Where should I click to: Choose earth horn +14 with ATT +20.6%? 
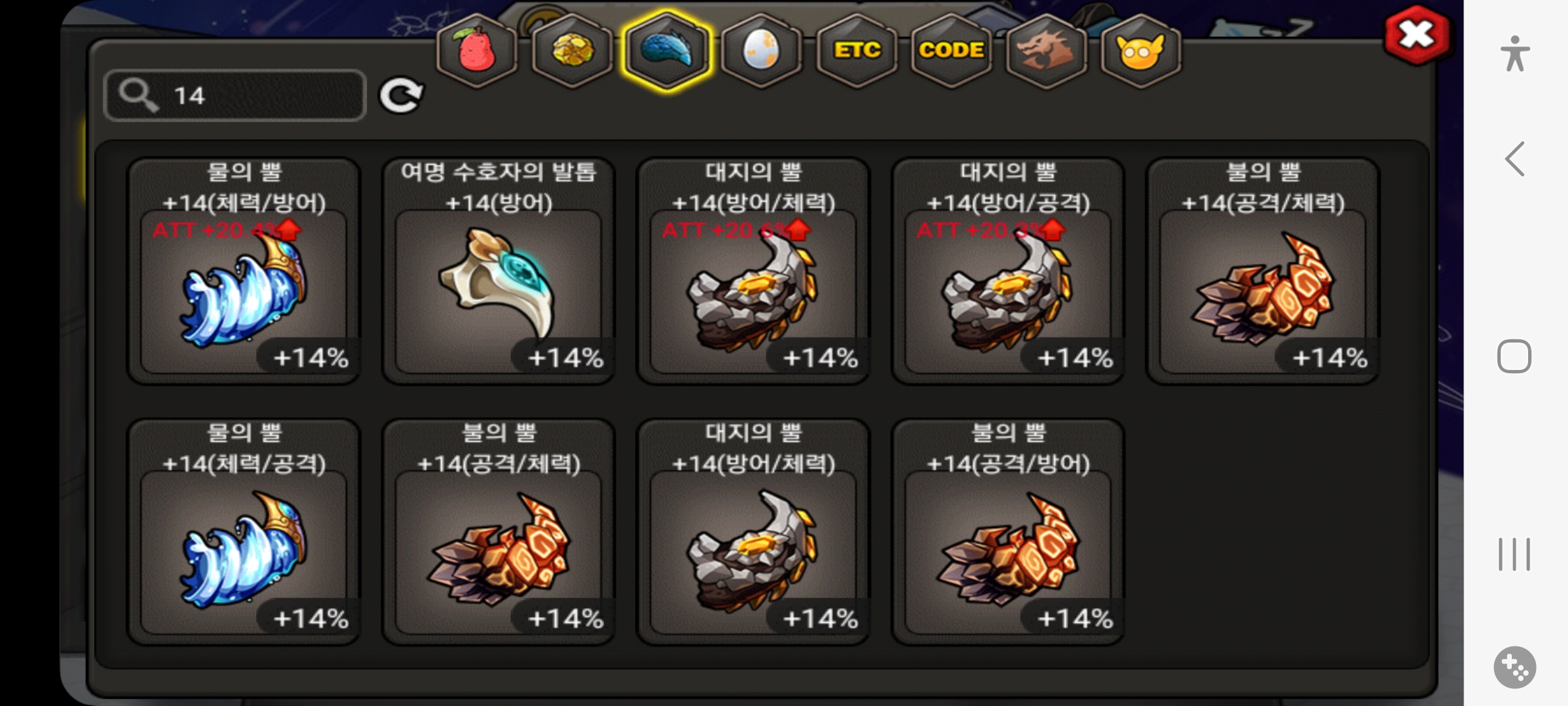coord(753,271)
